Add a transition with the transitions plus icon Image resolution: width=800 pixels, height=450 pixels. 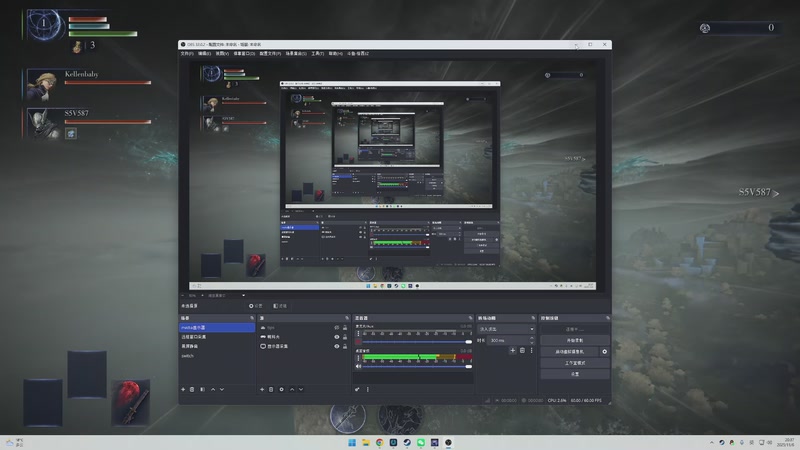(513, 351)
